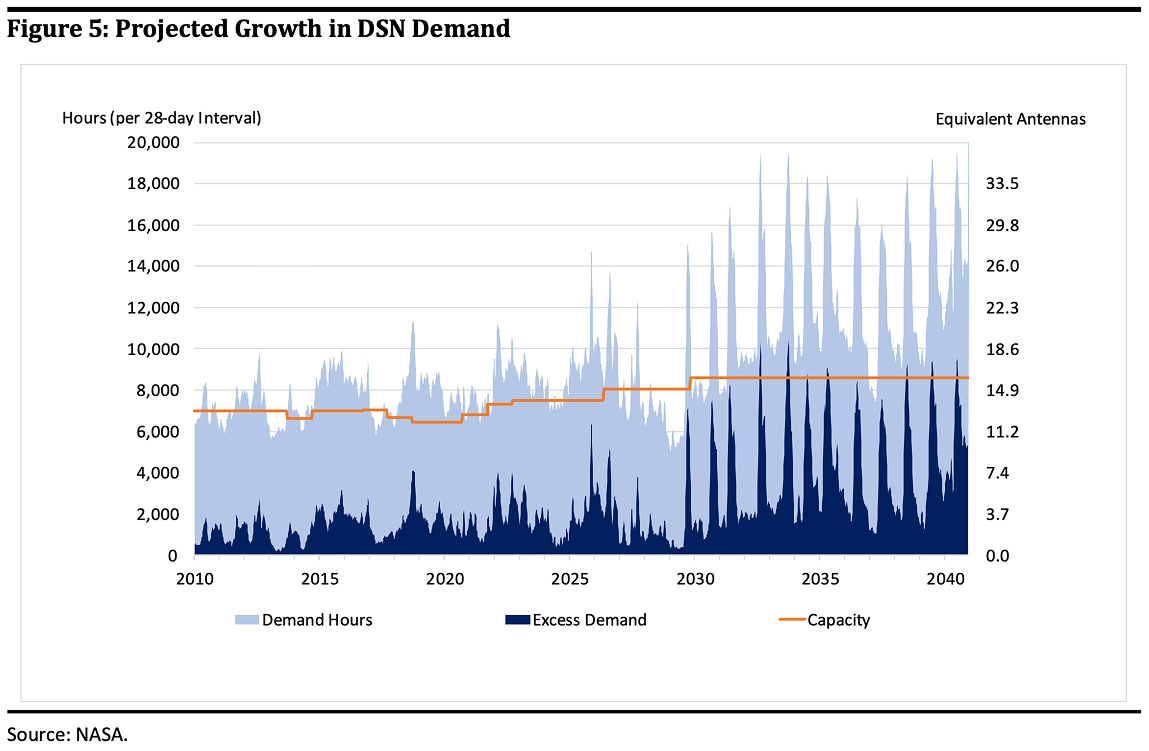
Task: Click the 'Hours (per 28-day Interval)' axis title
Action: 162,118
